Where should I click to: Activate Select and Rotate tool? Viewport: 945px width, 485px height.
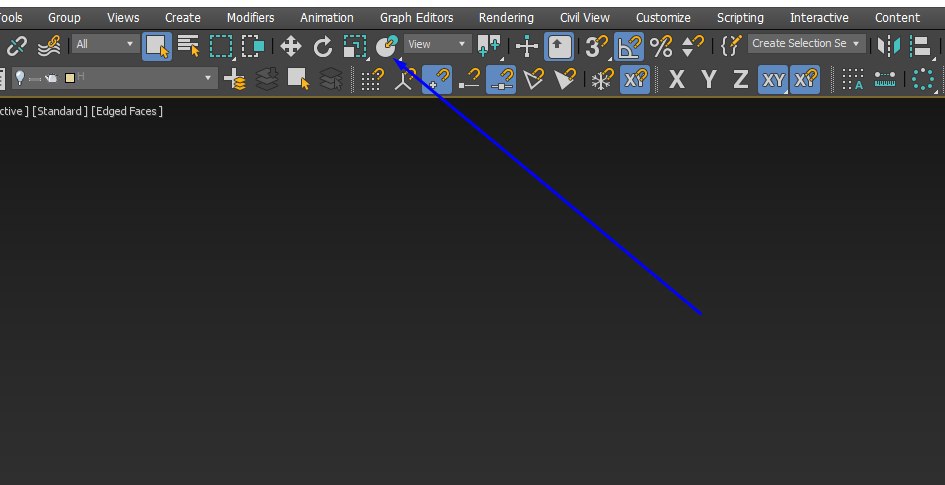click(x=323, y=46)
